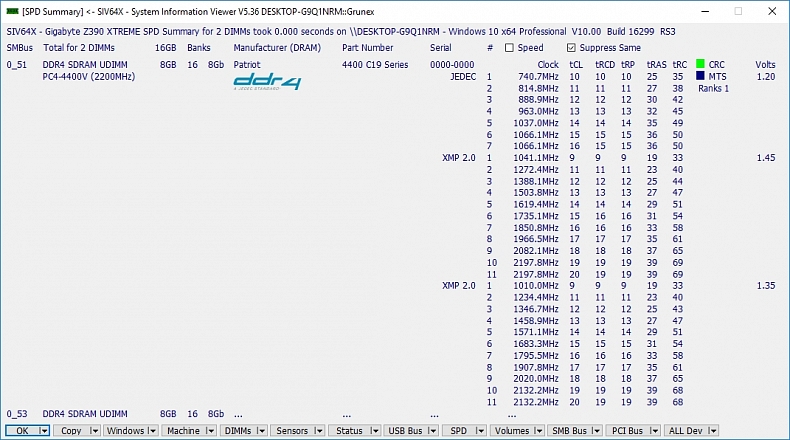The width and height of the screenshot is (790, 440).
Task: Select the 0_53 DDR4 SDRAM UDIMM row
Action: pos(85,413)
